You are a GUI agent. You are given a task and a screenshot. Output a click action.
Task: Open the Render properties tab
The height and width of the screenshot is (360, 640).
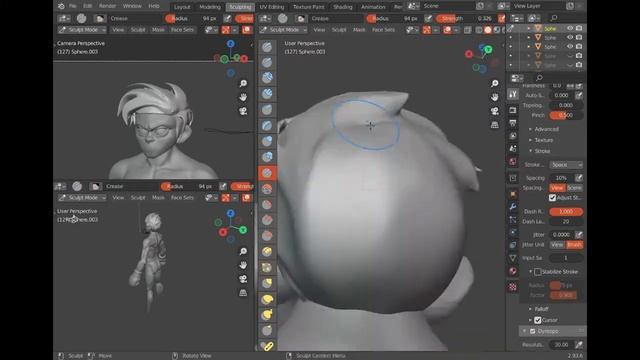coord(513,110)
